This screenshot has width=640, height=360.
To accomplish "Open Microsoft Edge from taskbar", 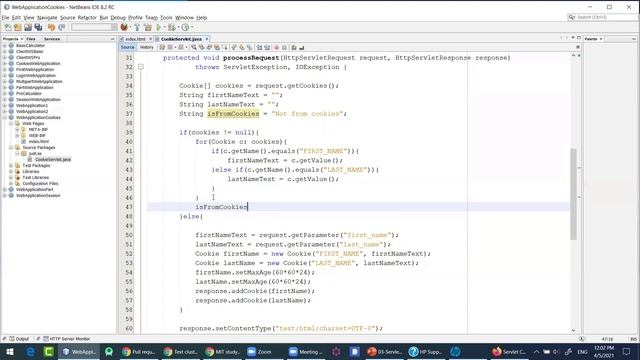I will (30, 351).
